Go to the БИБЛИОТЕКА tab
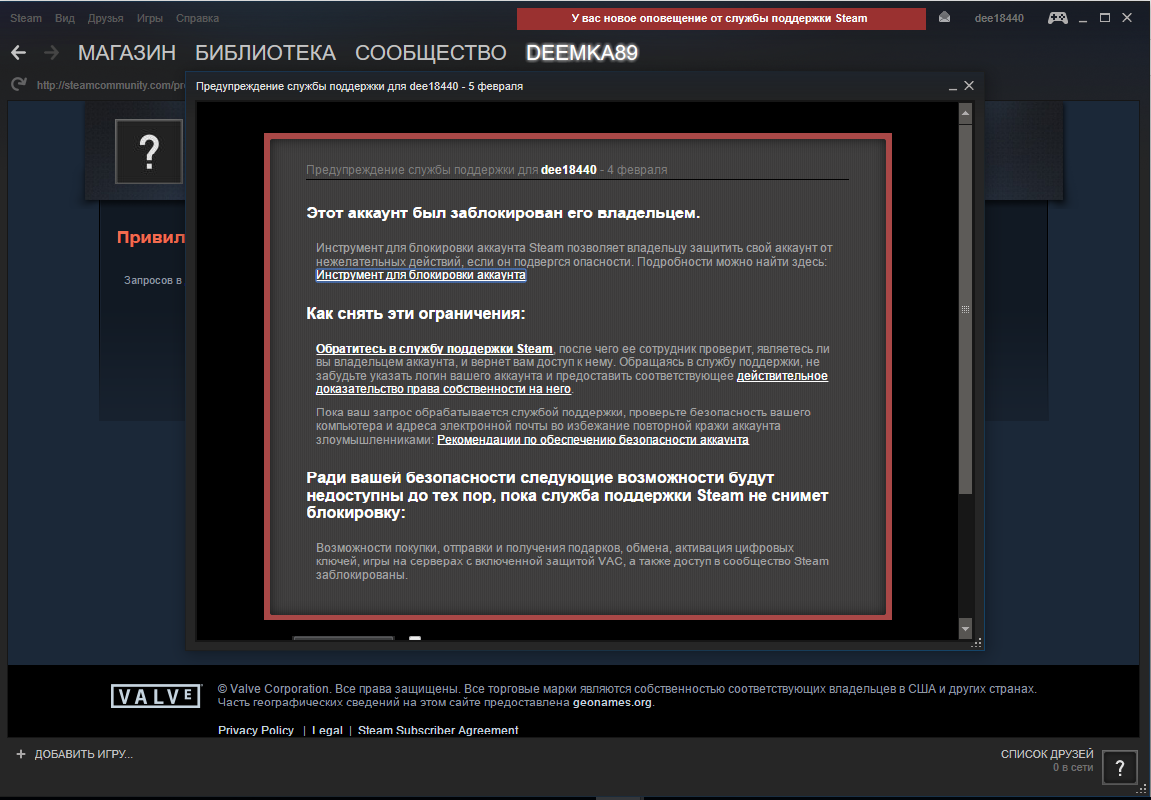This screenshot has width=1151, height=800. pyautogui.click(x=266, y=53)
